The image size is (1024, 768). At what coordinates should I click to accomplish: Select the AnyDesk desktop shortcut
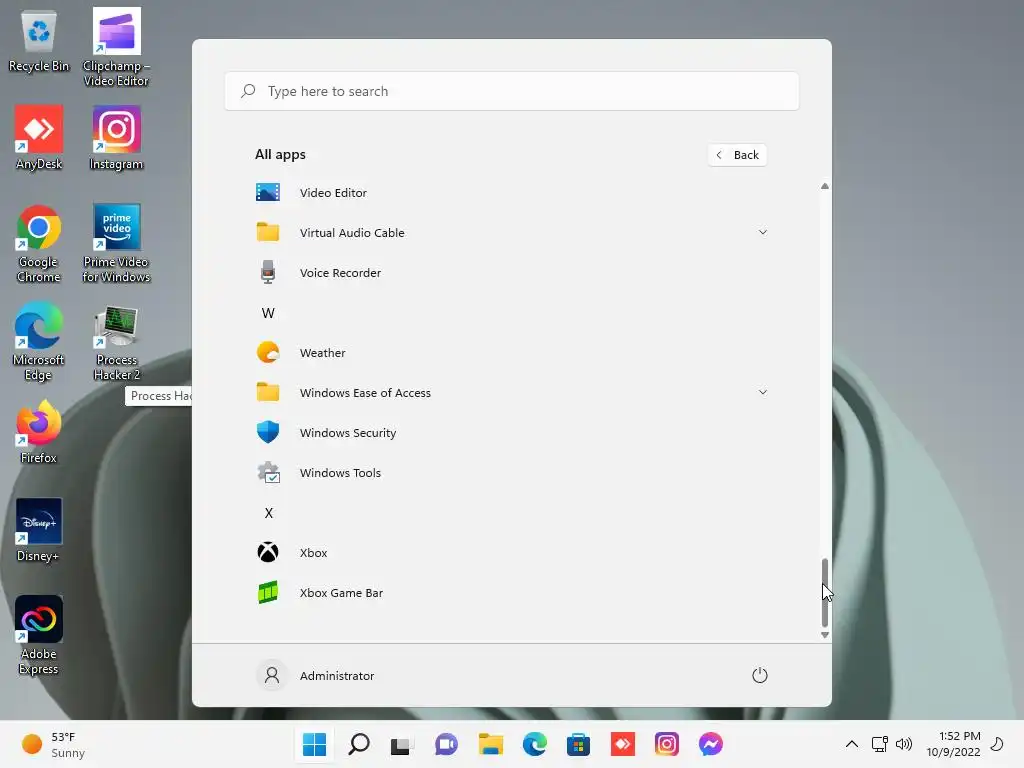pyautogui.click(x=39, y=138)
